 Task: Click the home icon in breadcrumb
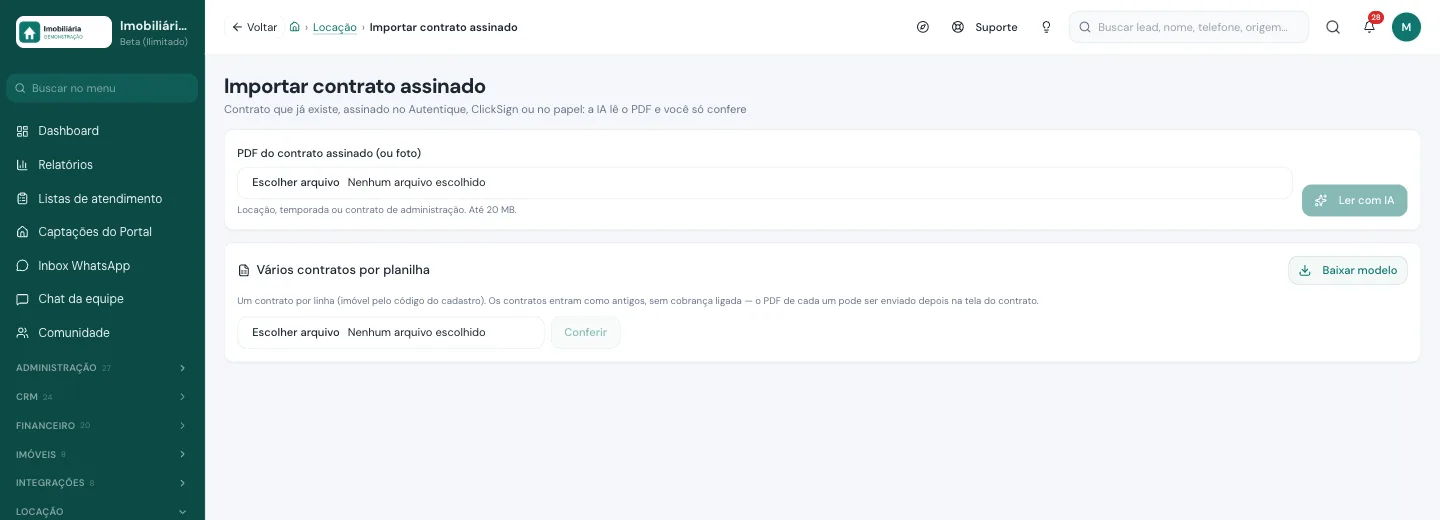coord(294,27)
